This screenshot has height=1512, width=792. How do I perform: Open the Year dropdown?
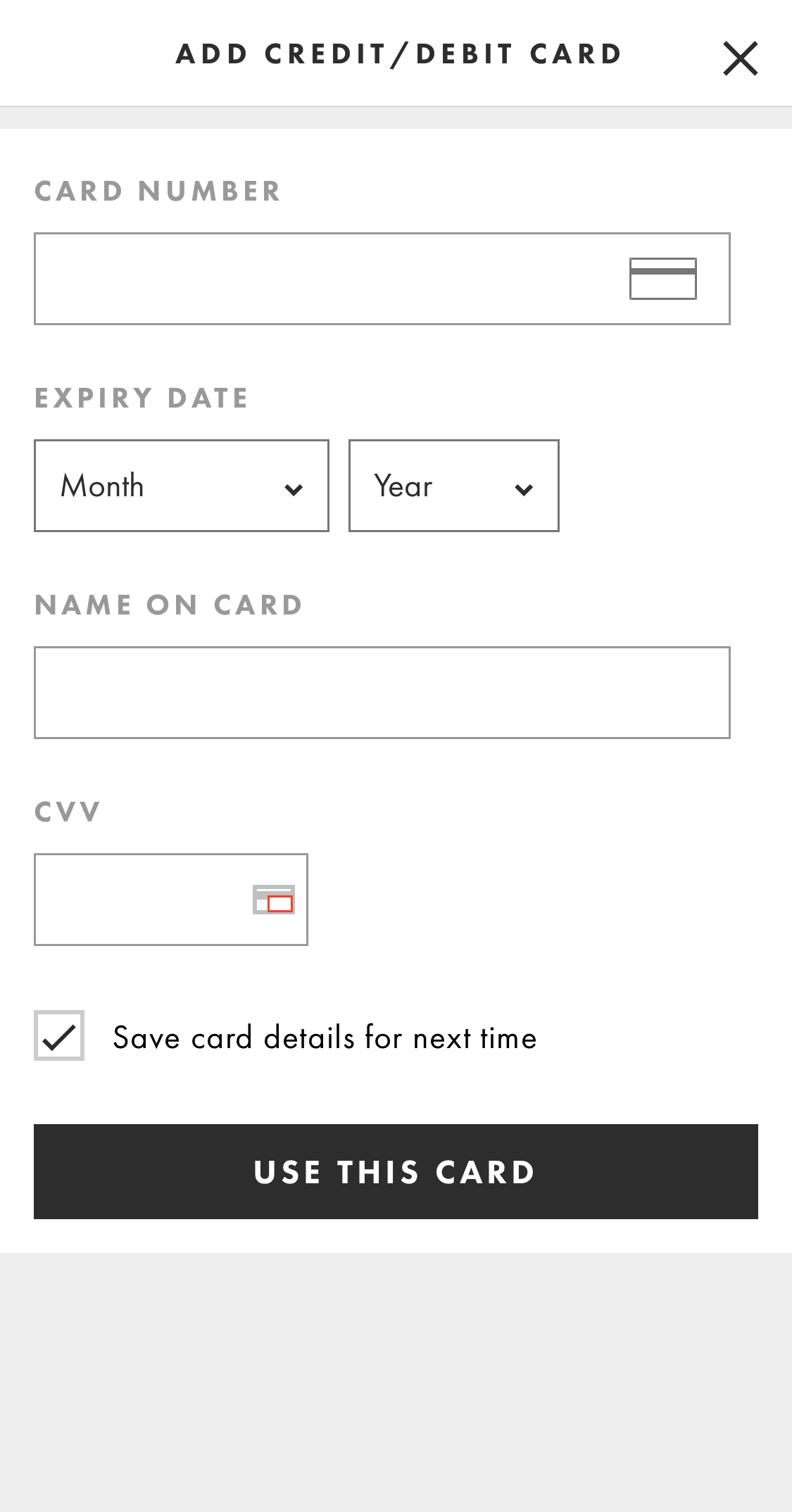pos(453,485)
